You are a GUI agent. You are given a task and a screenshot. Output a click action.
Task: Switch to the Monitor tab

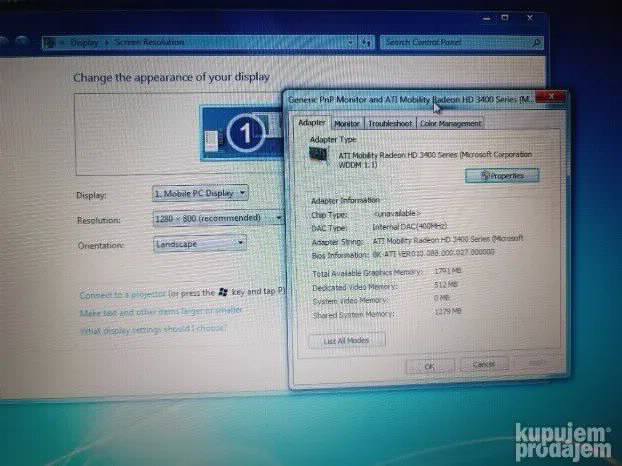(347, 124)
